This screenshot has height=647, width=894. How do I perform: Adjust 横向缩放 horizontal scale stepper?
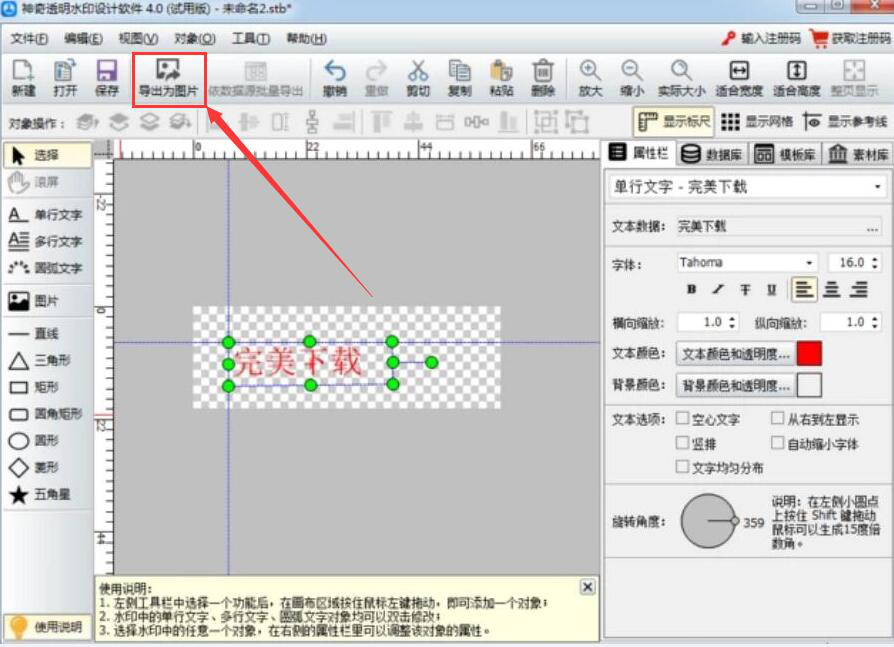click(x=733, y=322)
